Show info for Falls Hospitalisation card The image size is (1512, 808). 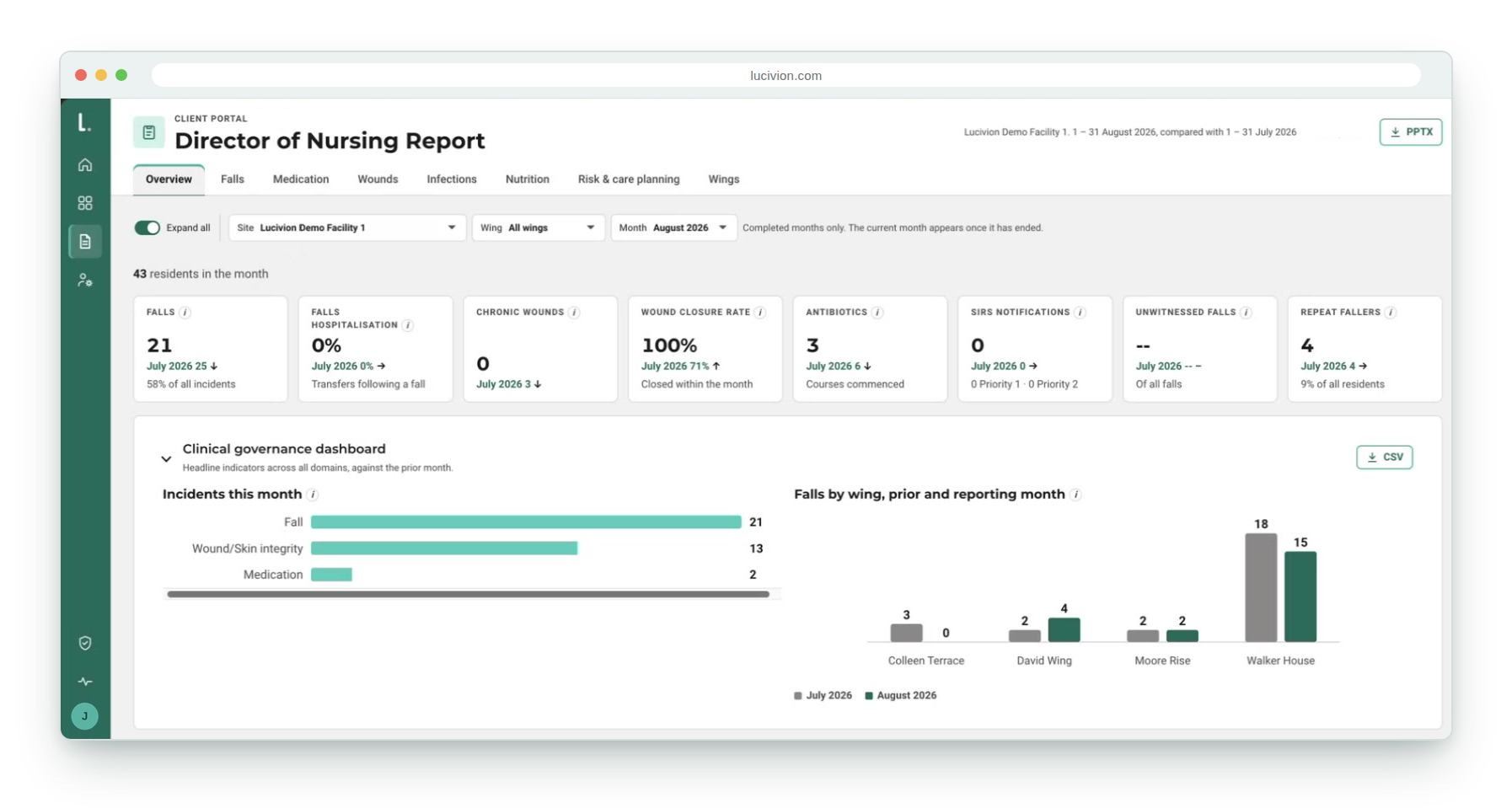point(408,325)
